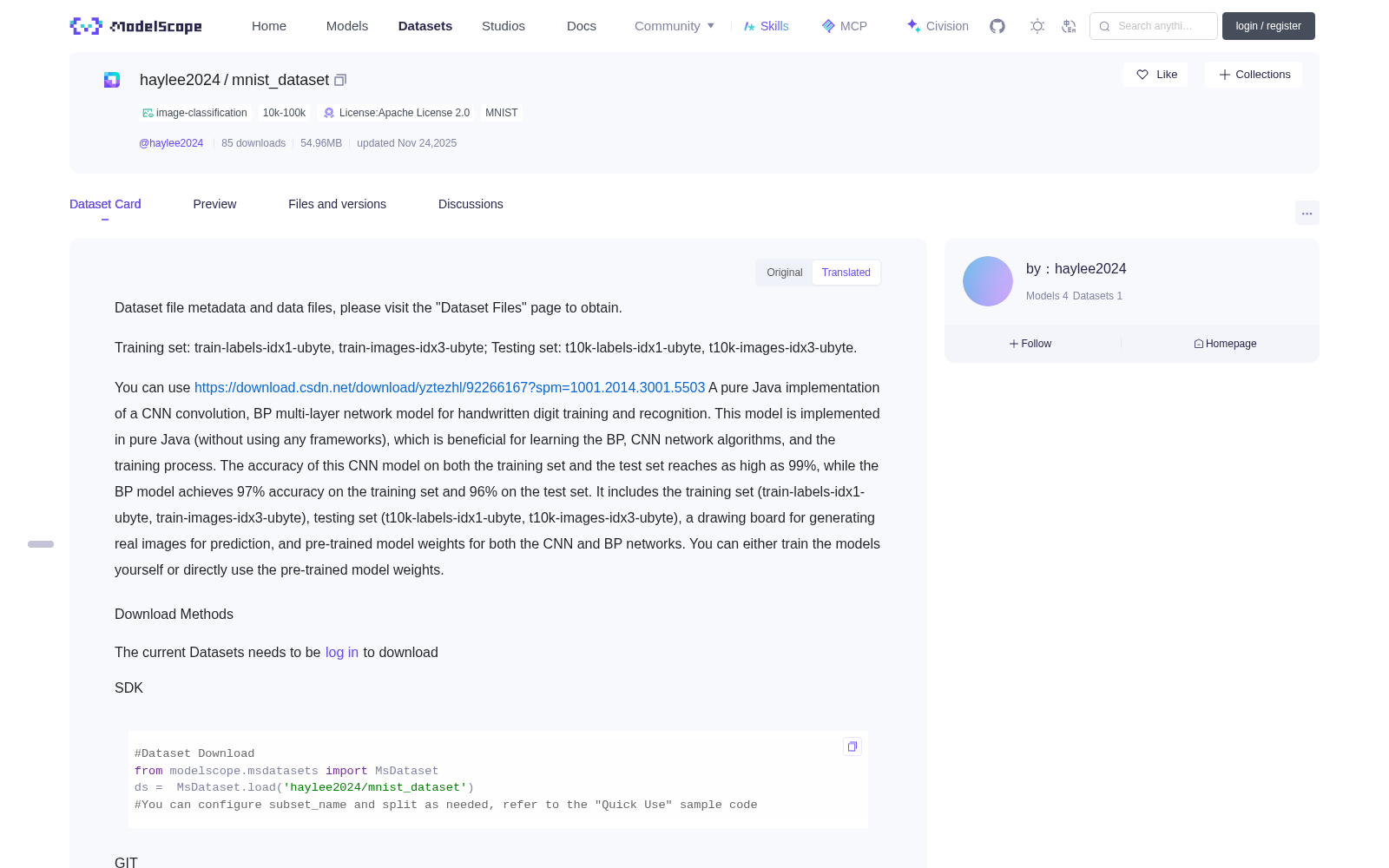Click the plus icon in Collections
Image resolution: width=1389 pixels, height=868 pixels.
tap(1225, 75)
